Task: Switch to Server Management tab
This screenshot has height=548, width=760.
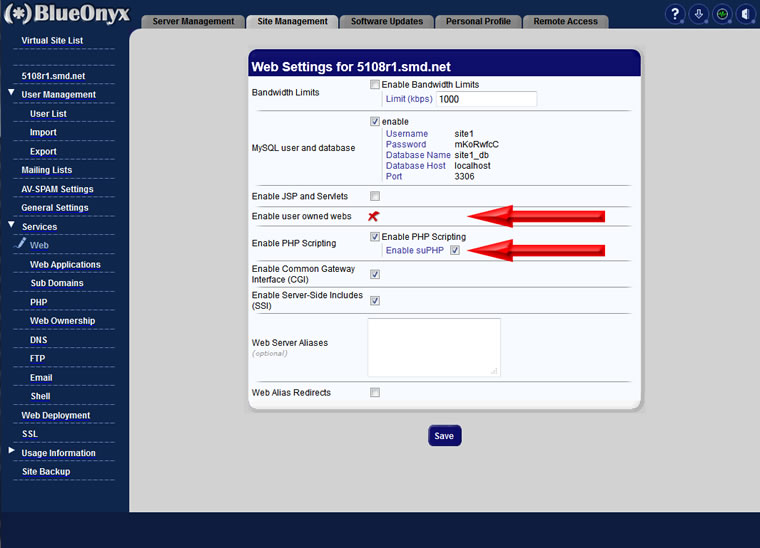Action: (193, 21)
